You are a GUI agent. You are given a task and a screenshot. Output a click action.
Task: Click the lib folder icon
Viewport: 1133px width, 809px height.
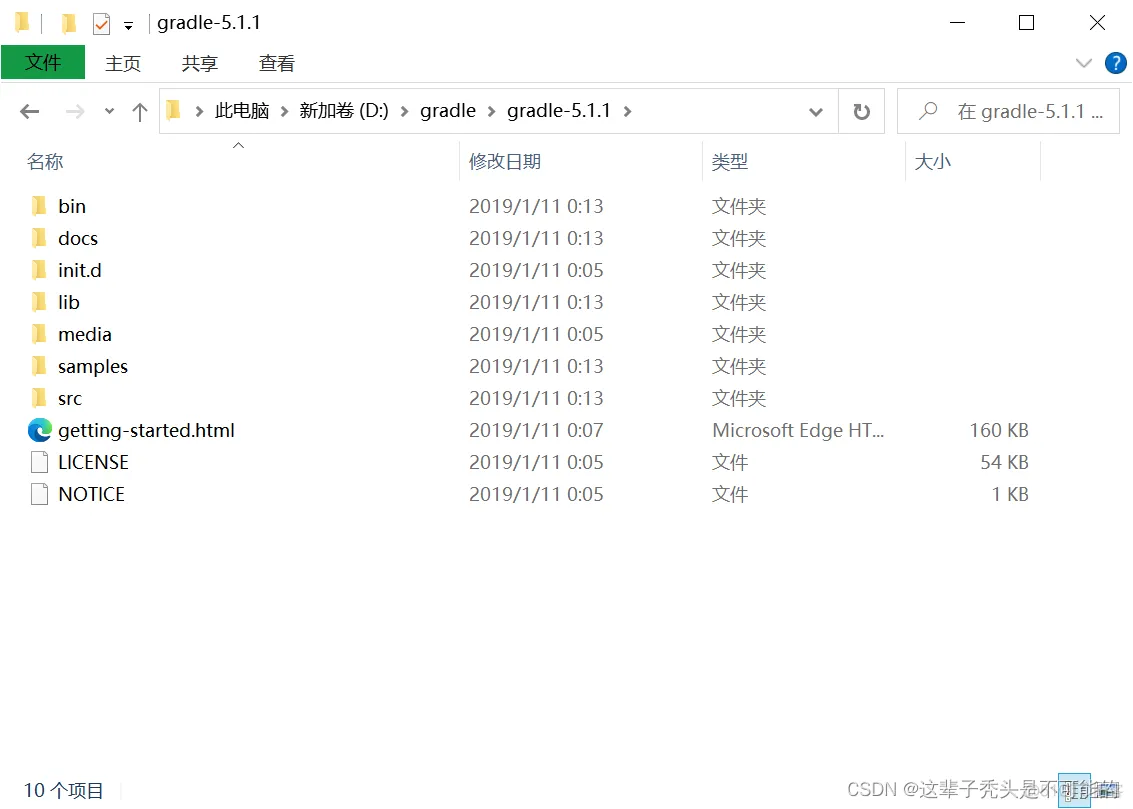[x=39, y=302]
